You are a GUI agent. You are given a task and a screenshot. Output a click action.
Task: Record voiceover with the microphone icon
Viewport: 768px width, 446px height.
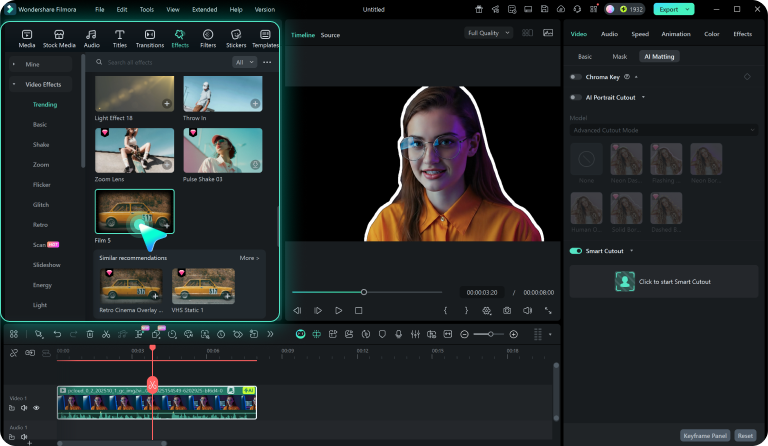pos(398,333)
